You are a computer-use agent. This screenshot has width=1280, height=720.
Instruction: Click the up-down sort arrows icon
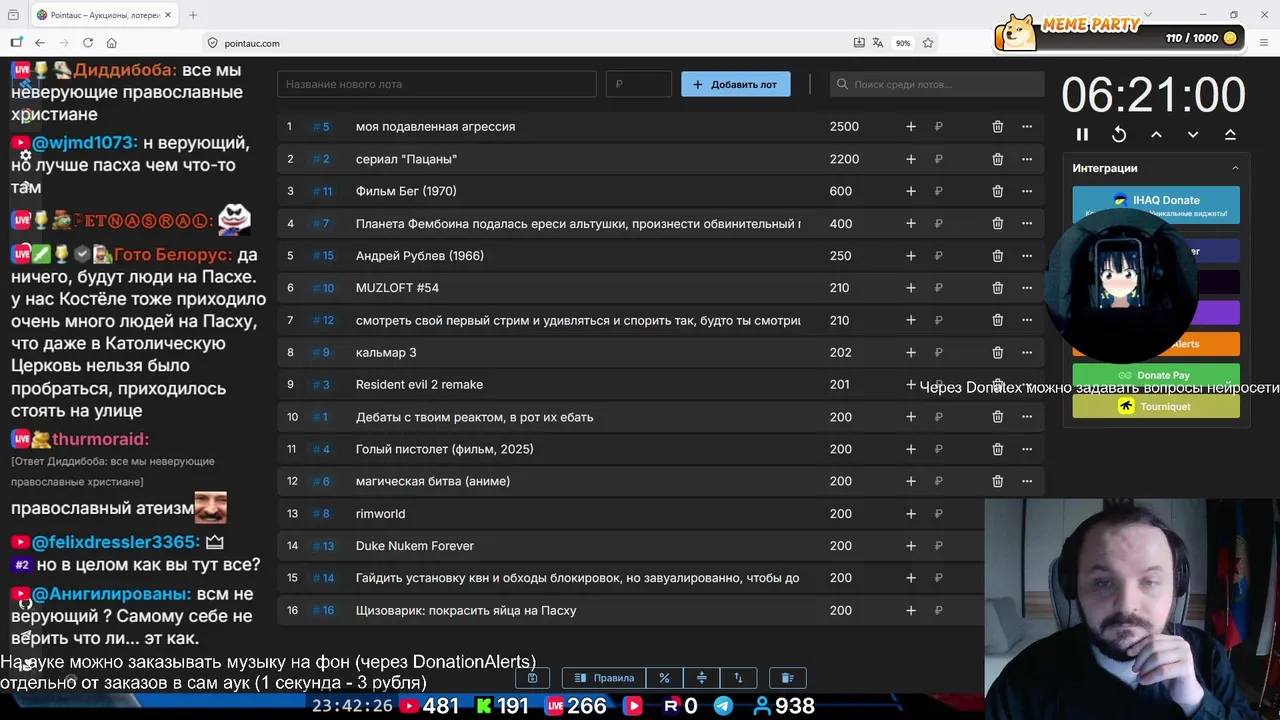738,678
